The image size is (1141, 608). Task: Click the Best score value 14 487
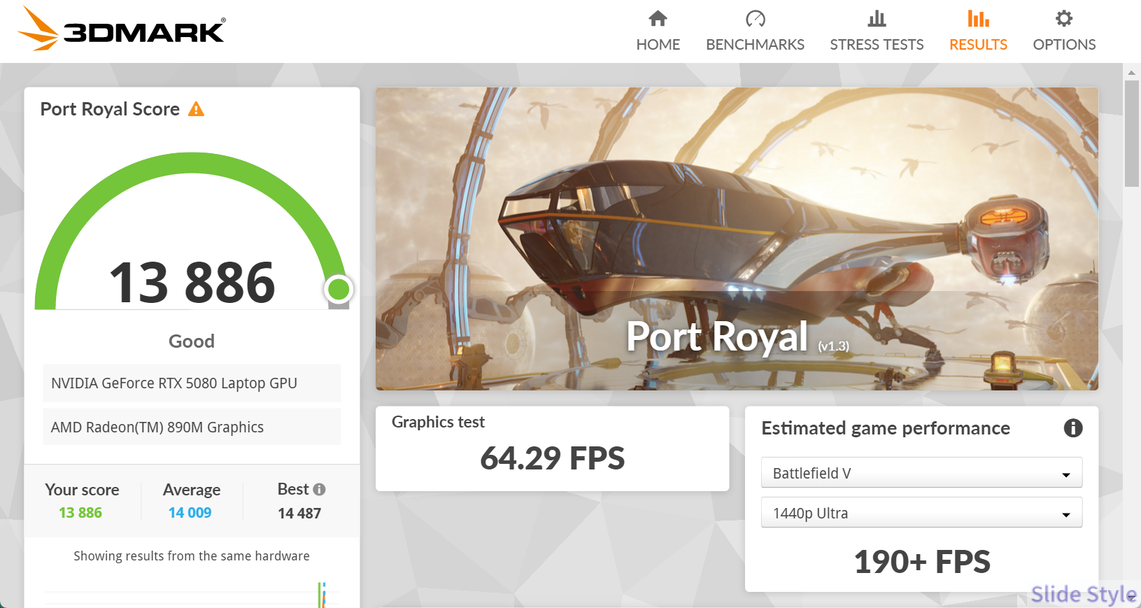299,513
